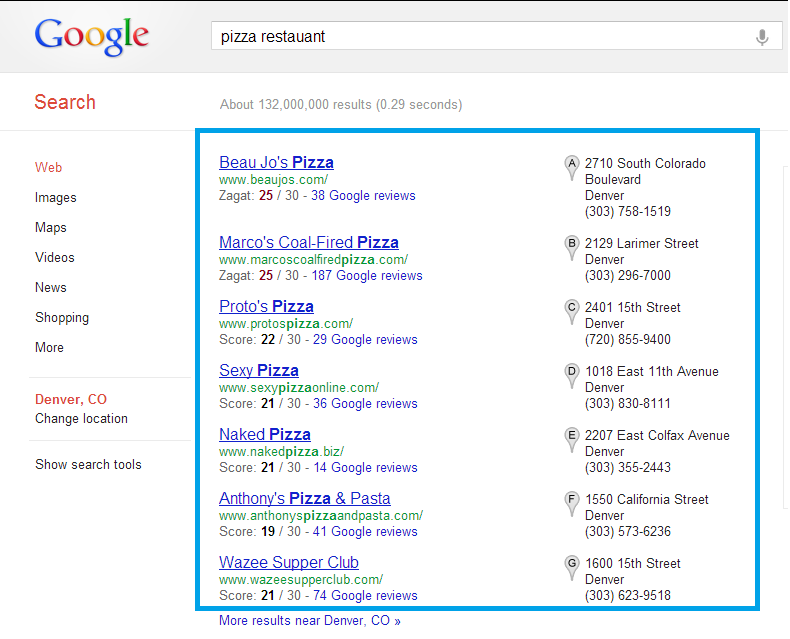Open the Naked Pizza result
This screenshot has height=639, width=790.
coord(265,434)
